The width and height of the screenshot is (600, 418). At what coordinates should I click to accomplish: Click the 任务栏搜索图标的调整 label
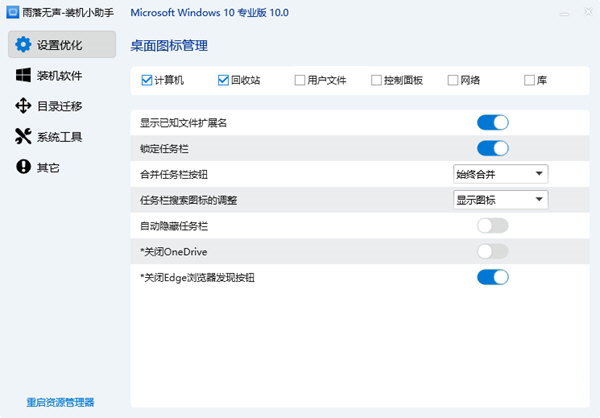(189, 200)
